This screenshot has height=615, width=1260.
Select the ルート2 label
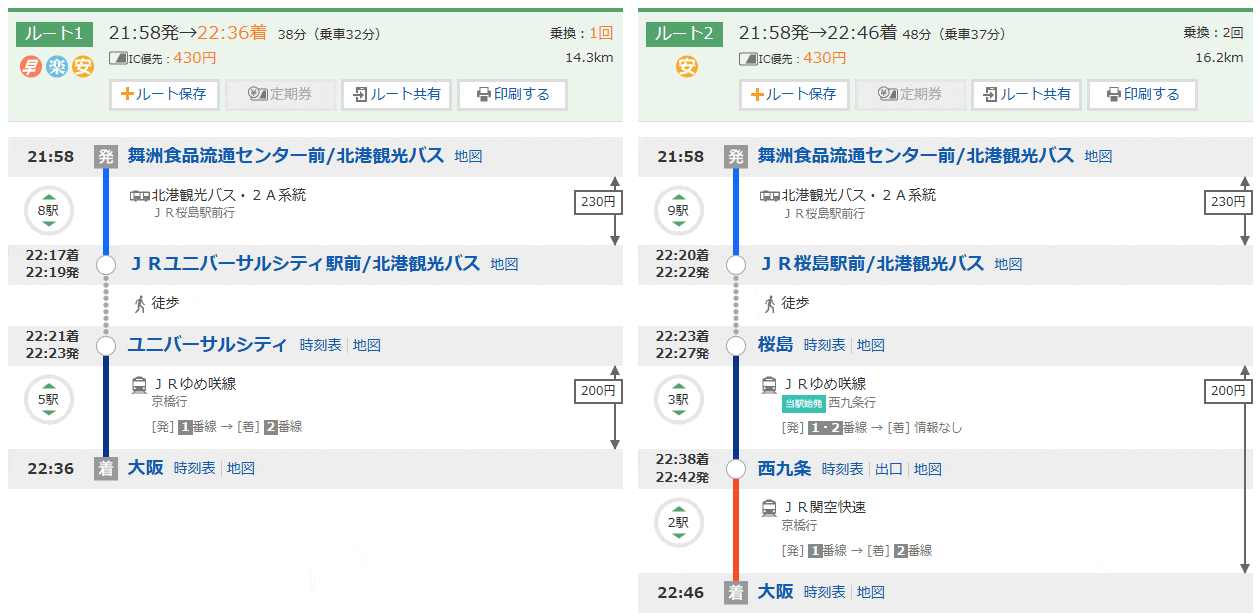click(684, 33)
